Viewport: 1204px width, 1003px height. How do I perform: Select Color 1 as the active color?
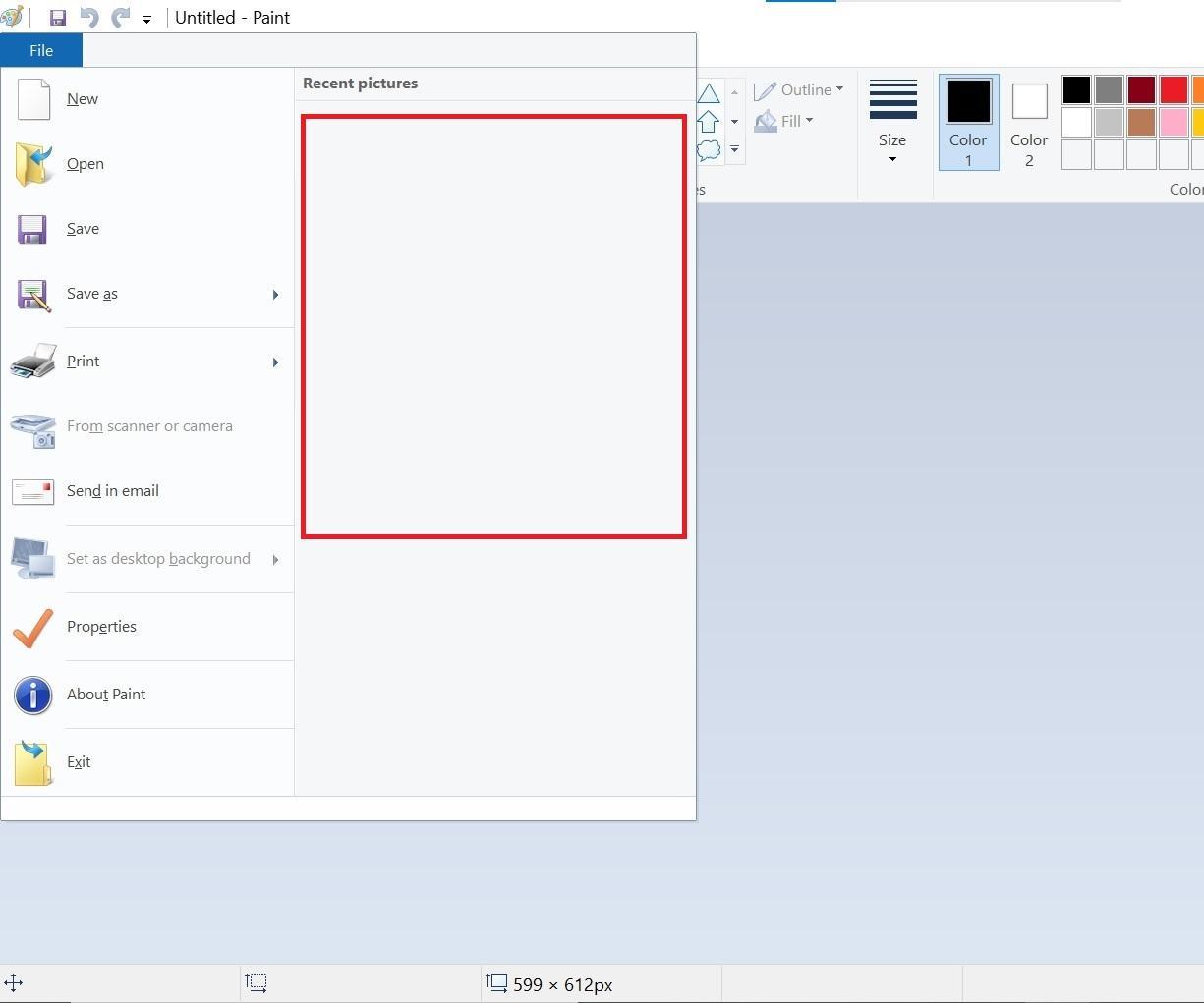(x=968, y=120)
